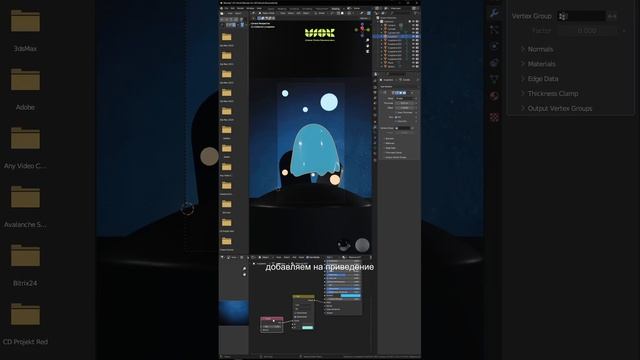Switch to the Shading workspace tab
Screen dimensions: 640x360
[x=336, y=9]
